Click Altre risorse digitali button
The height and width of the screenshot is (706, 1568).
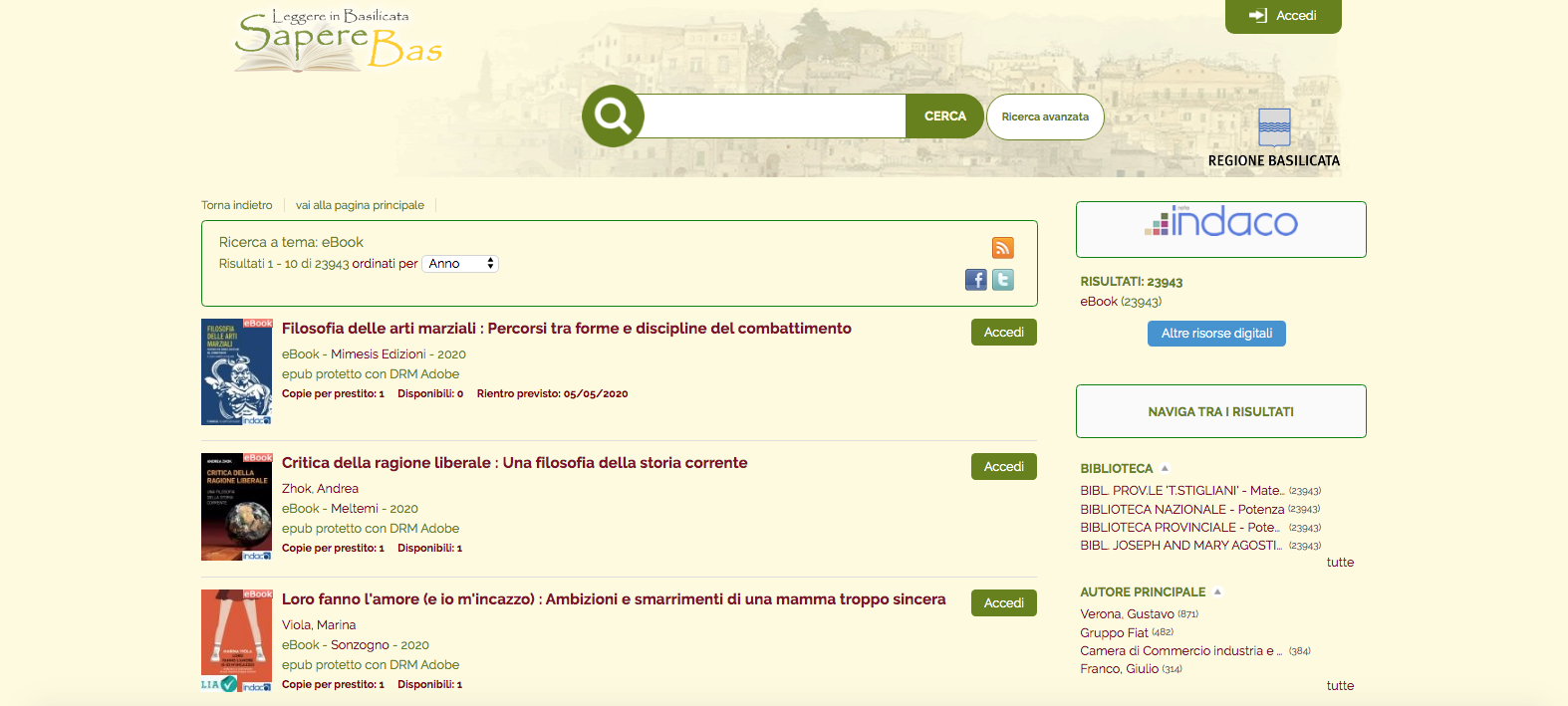[1216, 334]
